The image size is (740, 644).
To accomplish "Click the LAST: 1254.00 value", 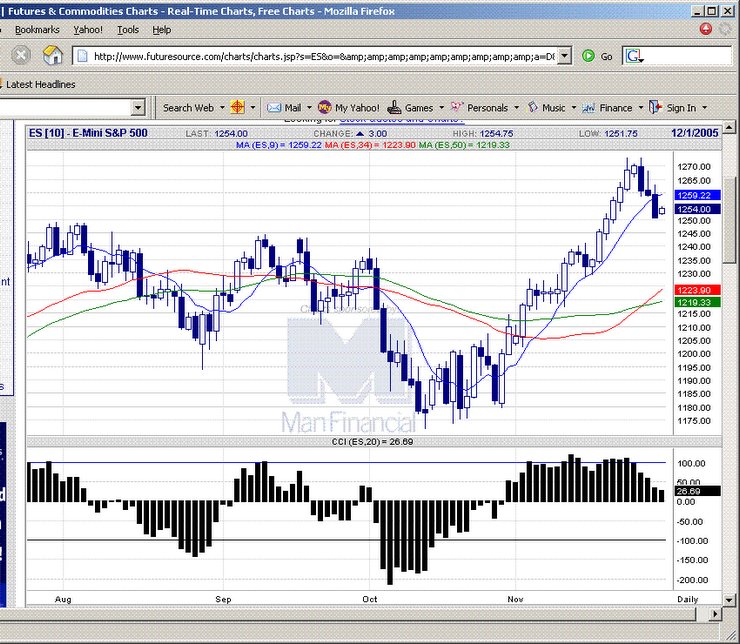I will [217, 134].
